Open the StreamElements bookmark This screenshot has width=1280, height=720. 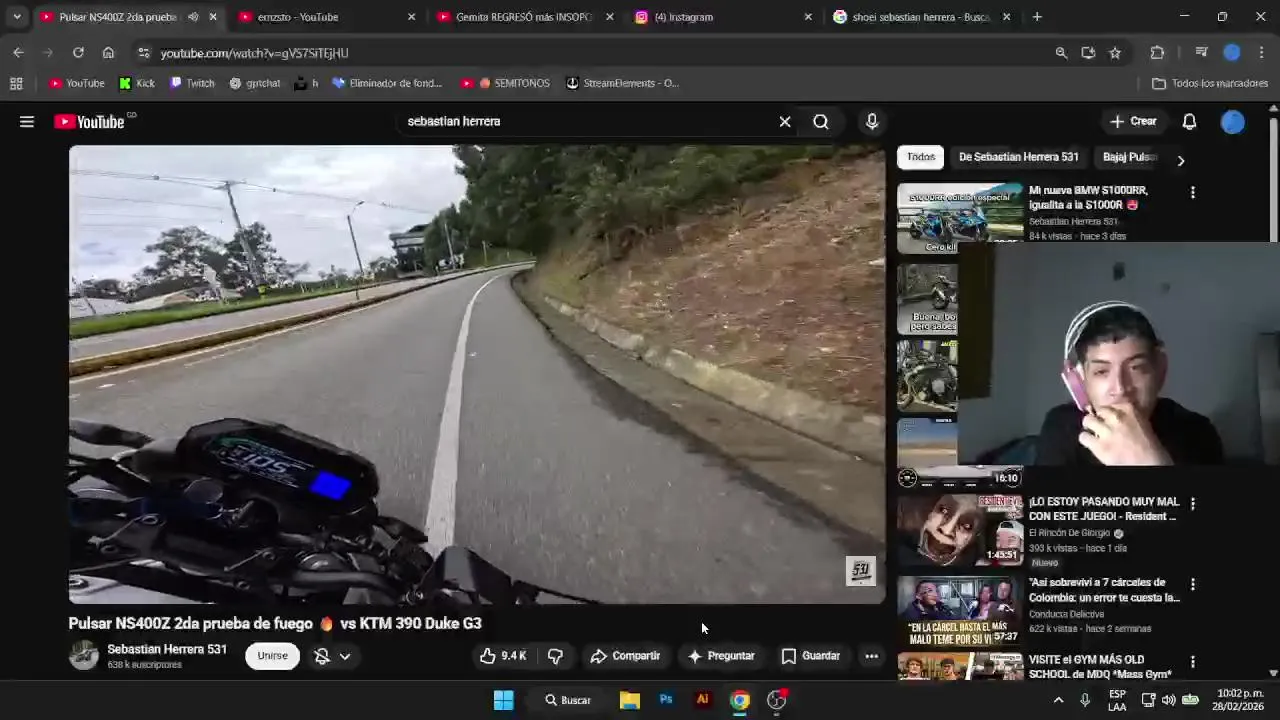(x=622, y=83)
